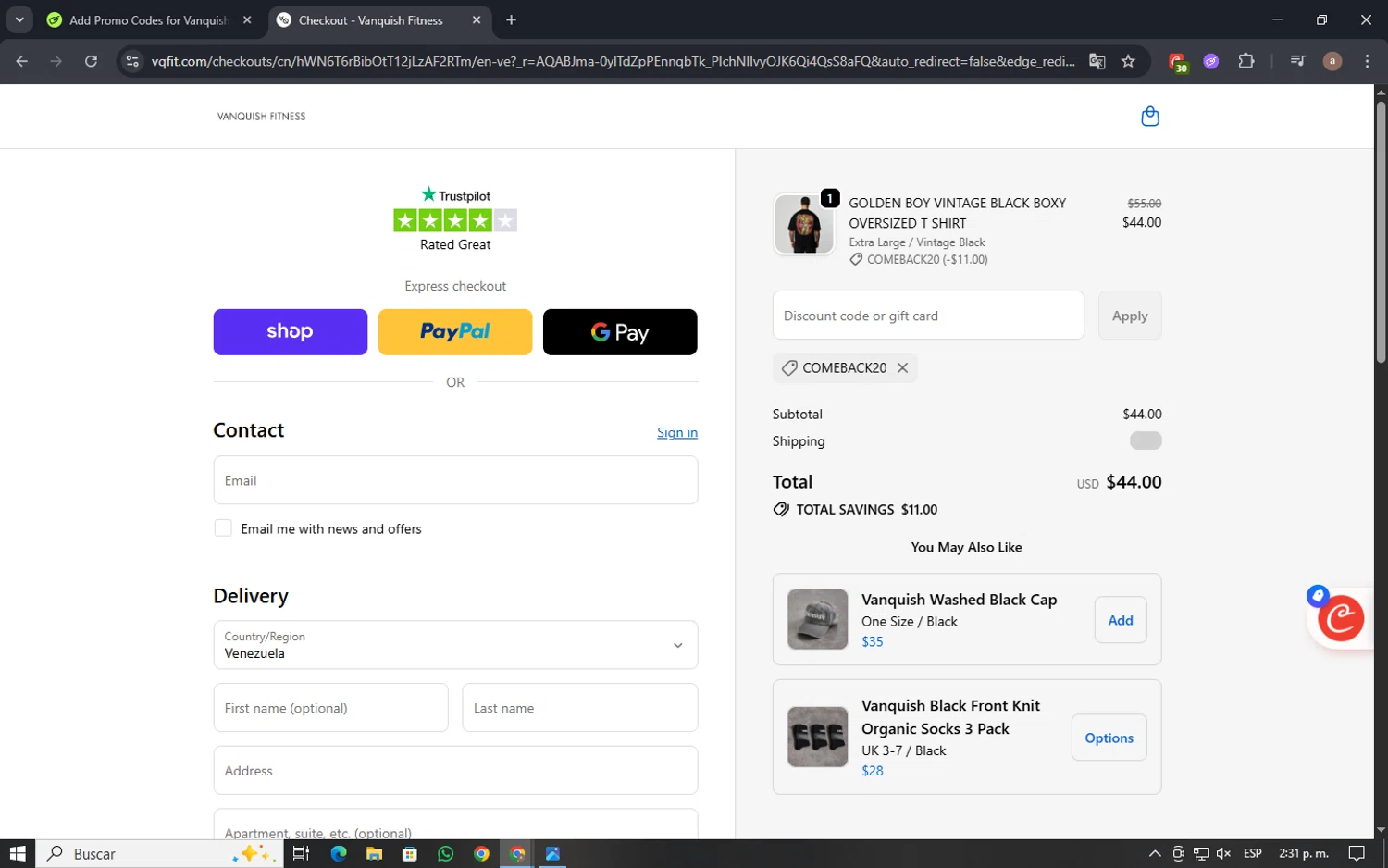Focus the Email input field
This screenshot has height=868, width=1388.
coord(455,480)
